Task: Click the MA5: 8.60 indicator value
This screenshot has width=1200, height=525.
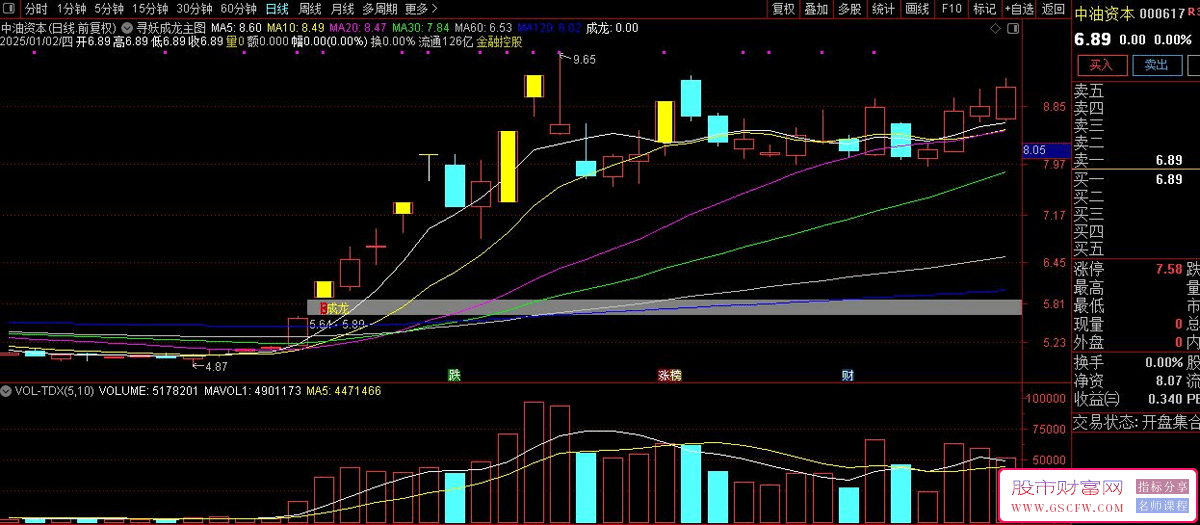Action: (237, 28)
